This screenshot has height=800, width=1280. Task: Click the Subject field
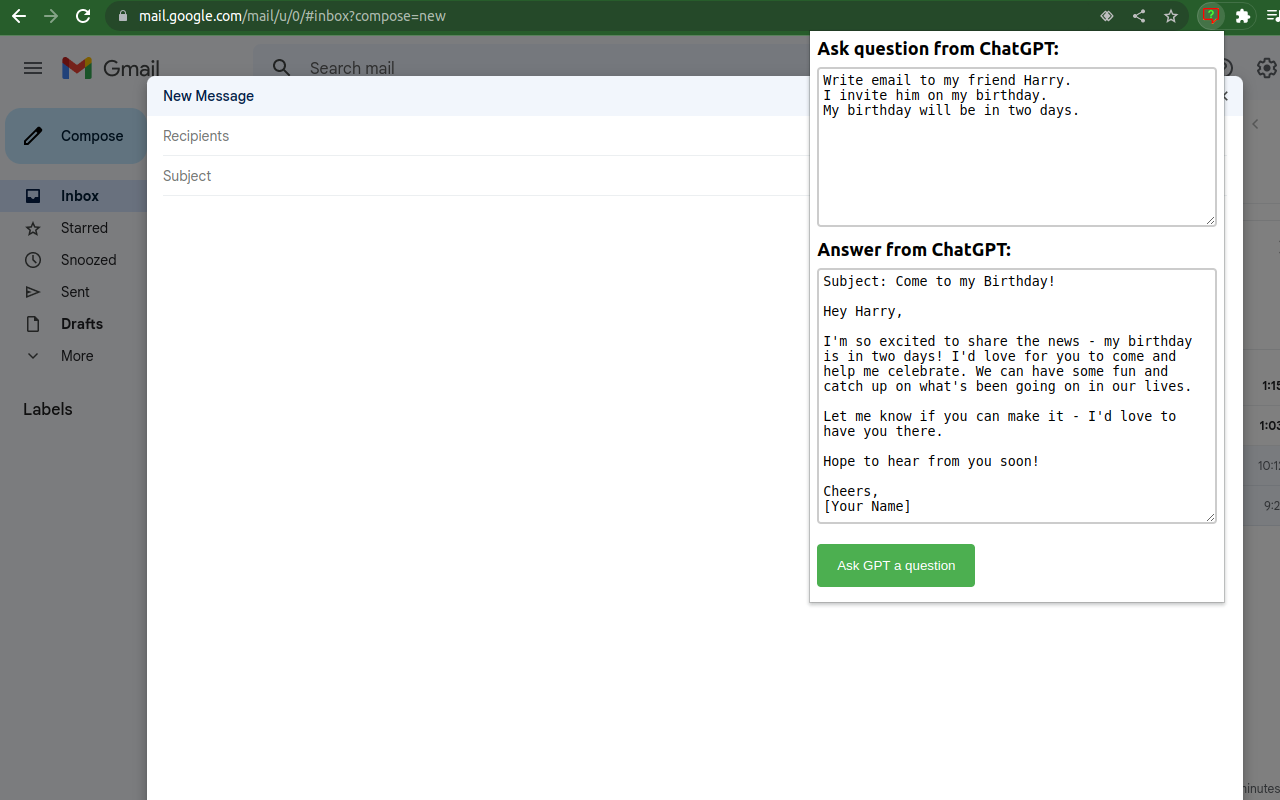485,176
